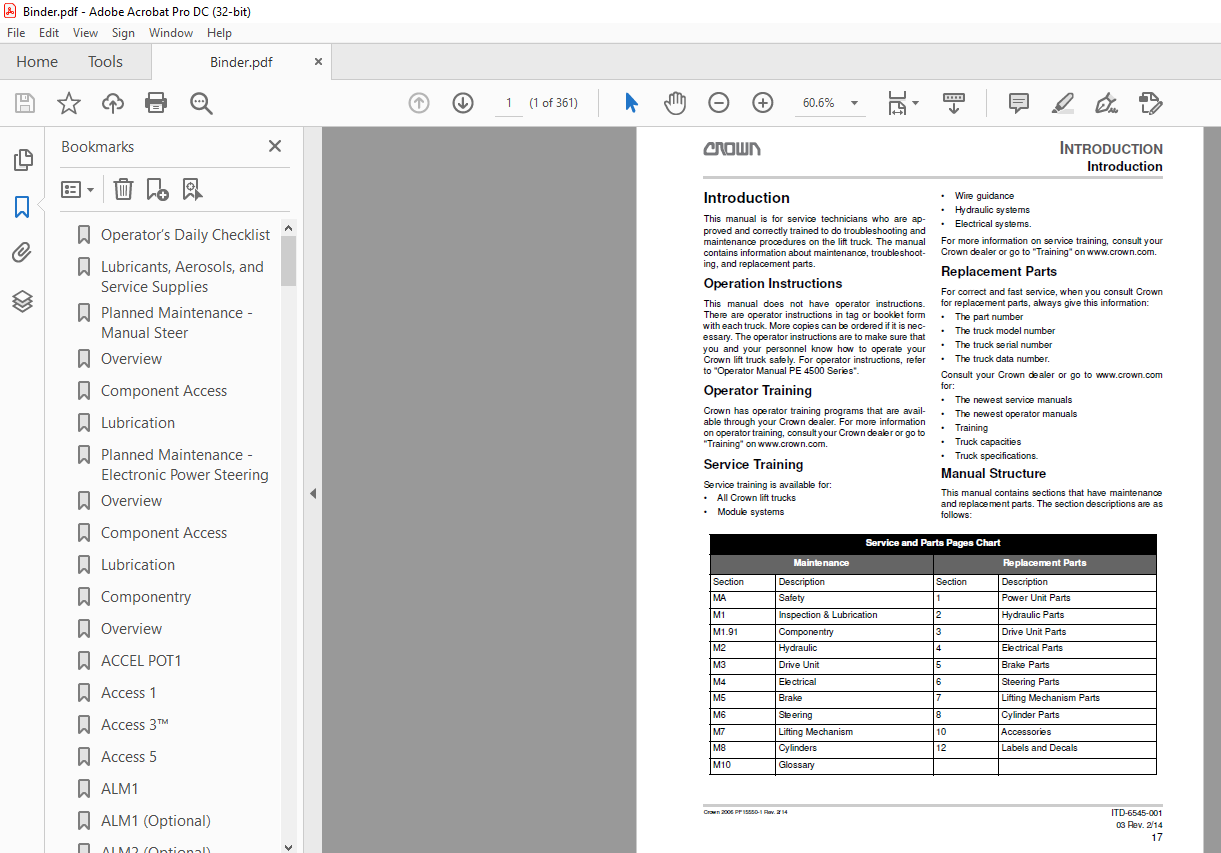Open the Componentry bookmark
This screenshot has width=1221, height=853.
(x=146, y=597)
